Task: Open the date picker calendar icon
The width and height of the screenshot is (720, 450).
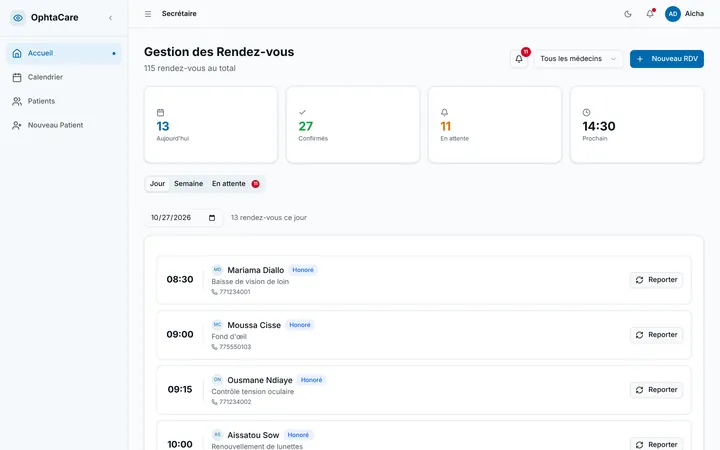Action: pos(212,218)
